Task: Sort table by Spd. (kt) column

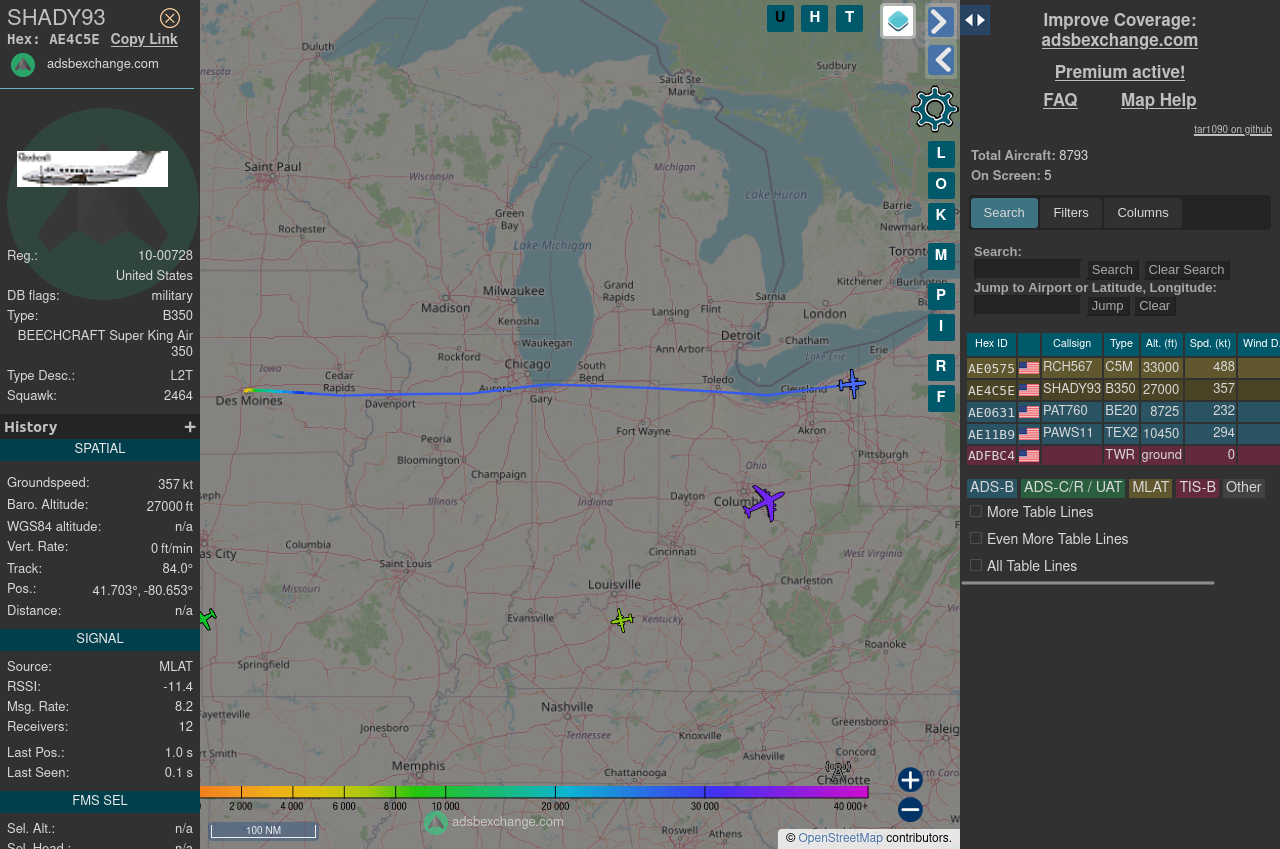Action: click(x=1210, y=344)
